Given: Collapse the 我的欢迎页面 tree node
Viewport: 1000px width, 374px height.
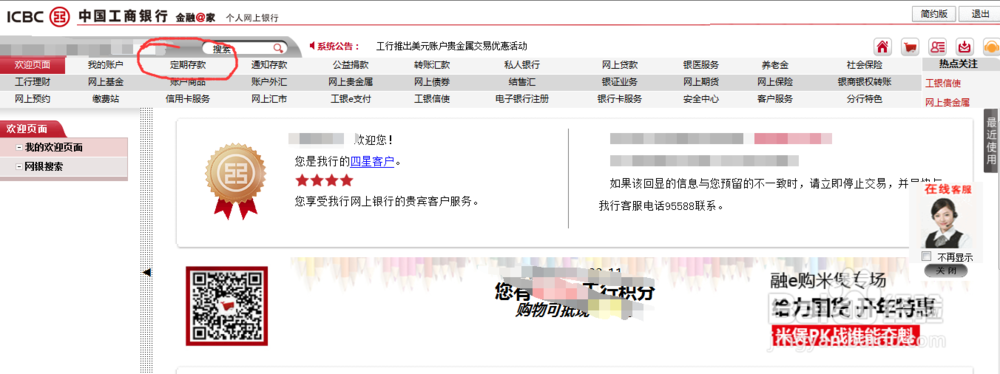Looking at the screenshot, I should [20, 148].
